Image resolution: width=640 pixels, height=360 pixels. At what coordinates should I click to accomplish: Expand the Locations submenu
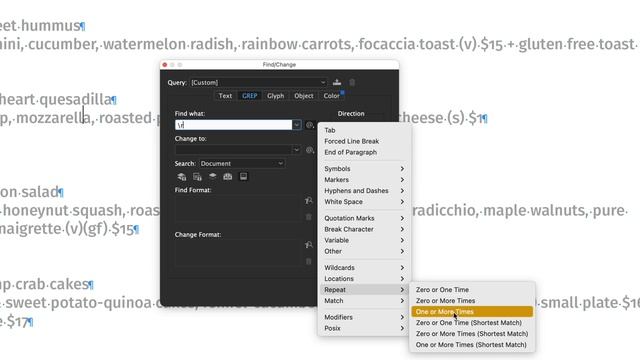click(364, 279)
